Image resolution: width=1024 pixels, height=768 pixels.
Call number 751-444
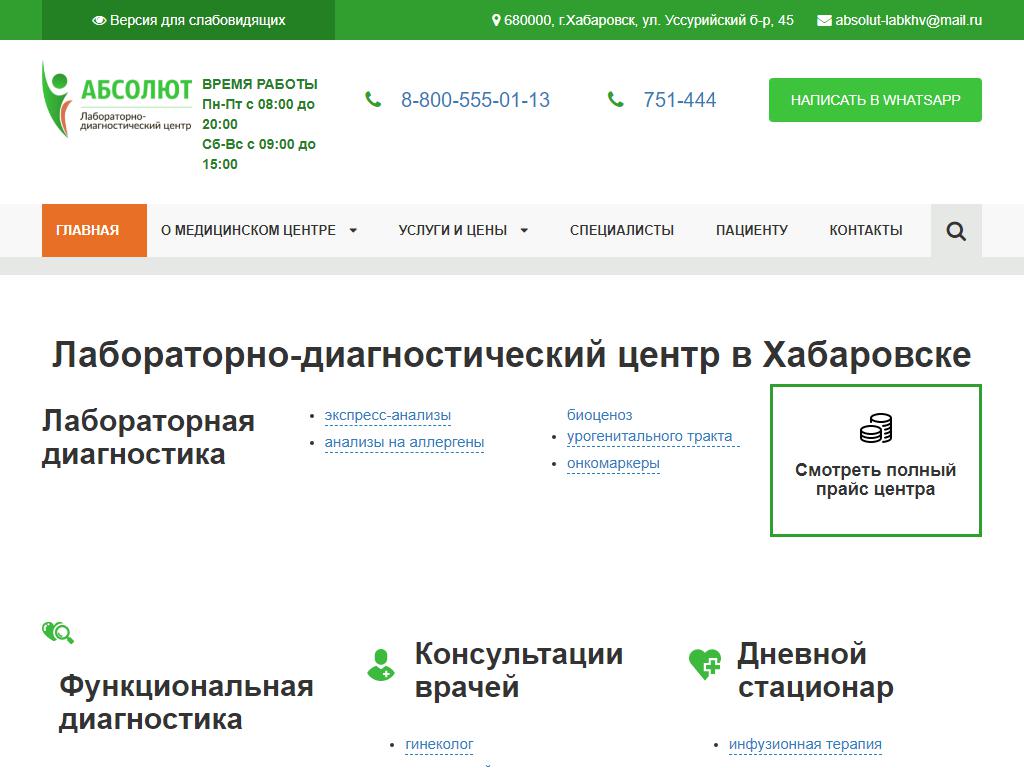point(680,100)
